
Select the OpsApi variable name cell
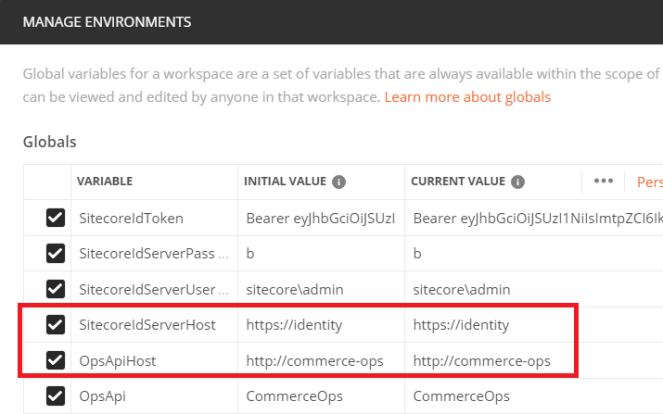point(154,396)
